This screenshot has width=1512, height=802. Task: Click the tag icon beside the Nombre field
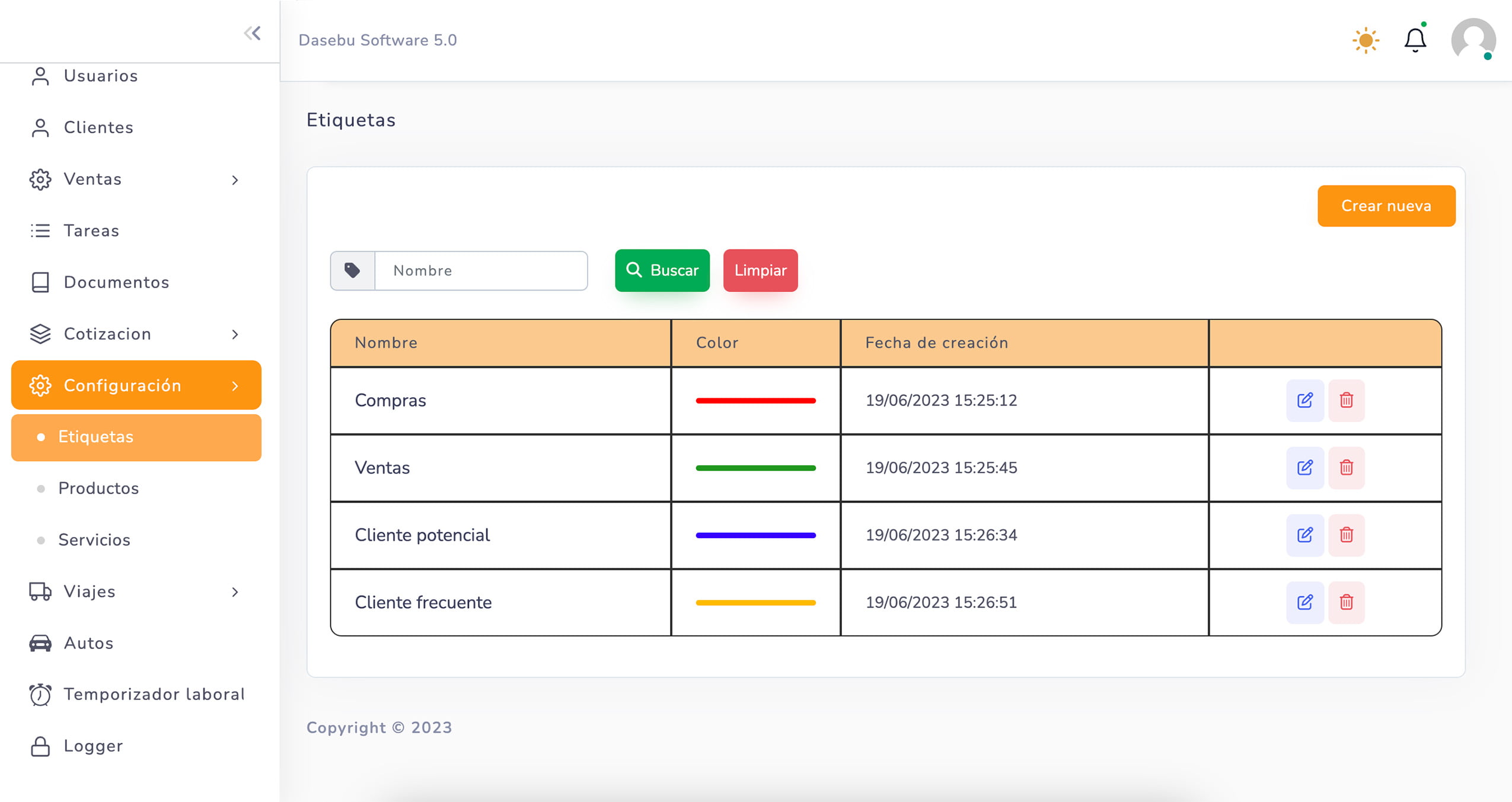click(x=352, y=270)
